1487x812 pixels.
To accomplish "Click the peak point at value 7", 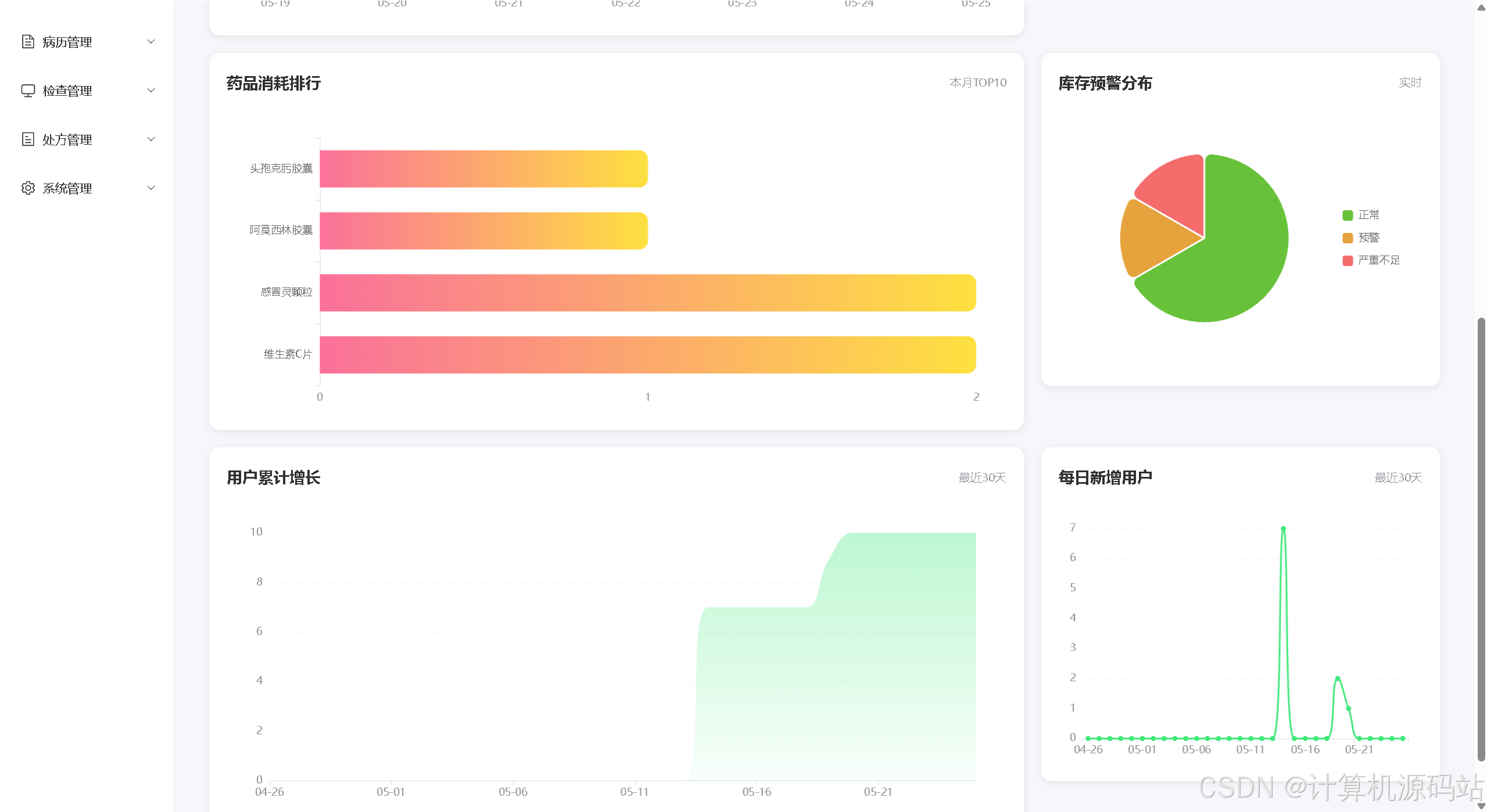I will coord(1284,529).
